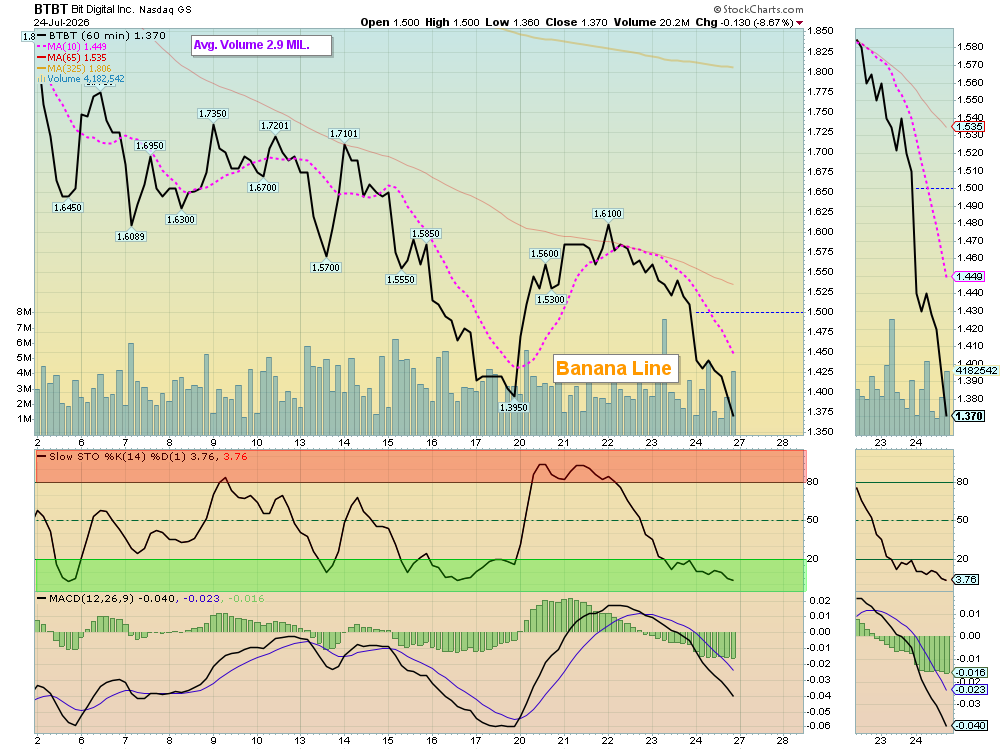
Task: Click the green -0.016 MACD histogram tag
Action: coord(969,672)
